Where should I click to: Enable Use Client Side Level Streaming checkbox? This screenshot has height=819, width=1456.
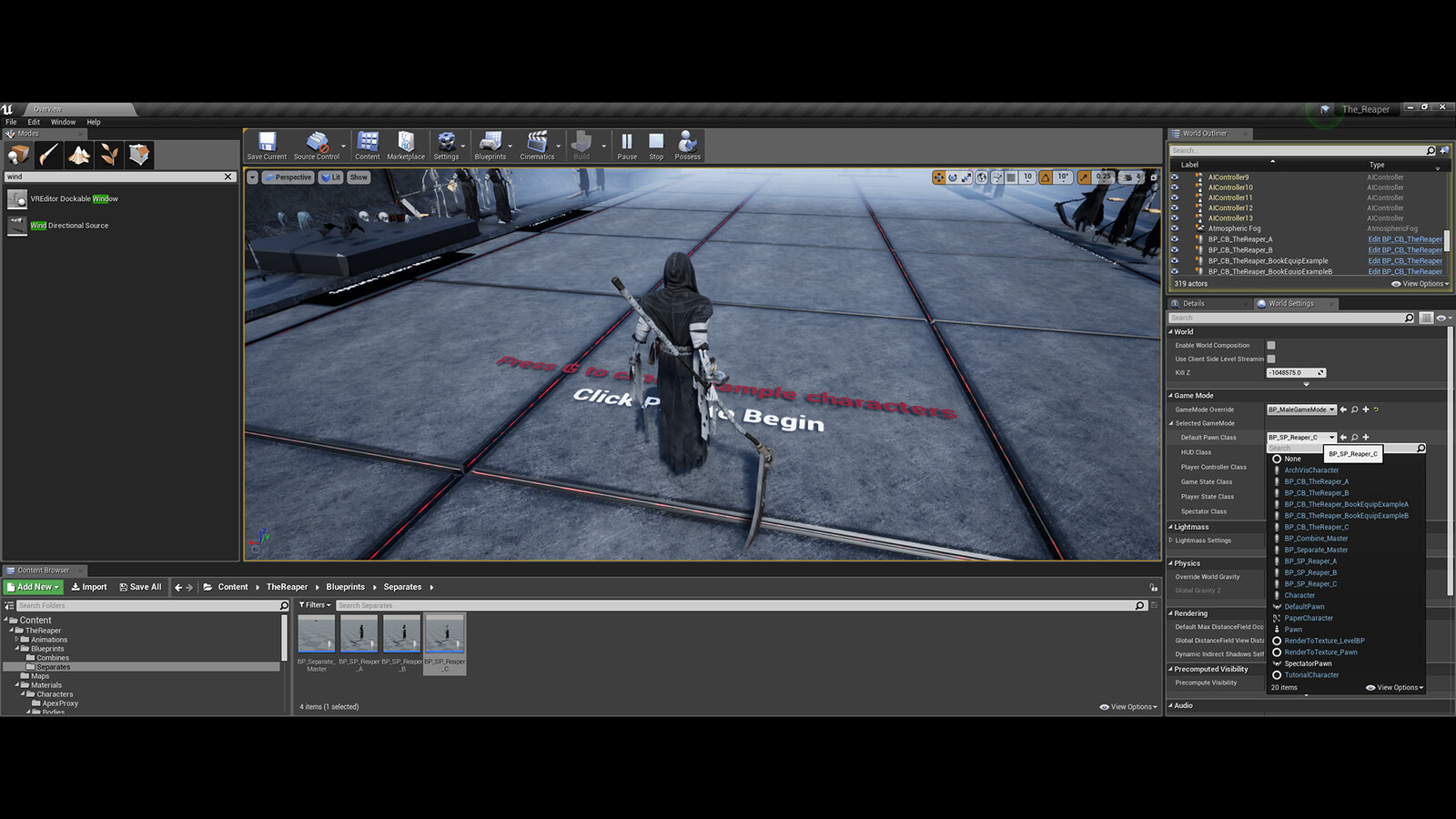(1271, 359)
